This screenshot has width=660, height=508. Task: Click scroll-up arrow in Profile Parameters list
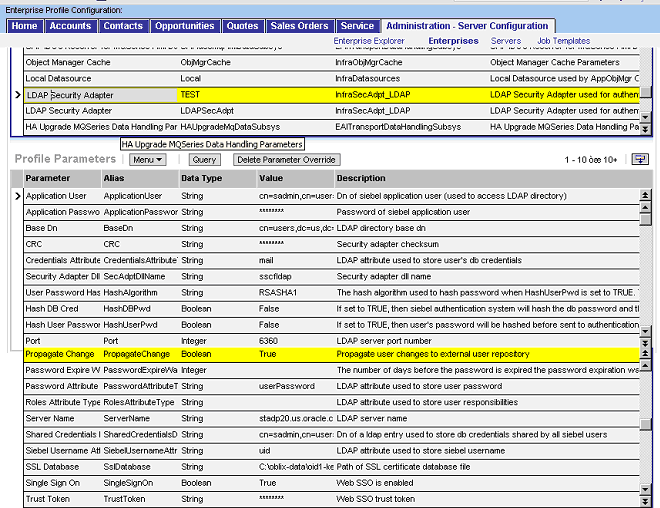(645, 208)
